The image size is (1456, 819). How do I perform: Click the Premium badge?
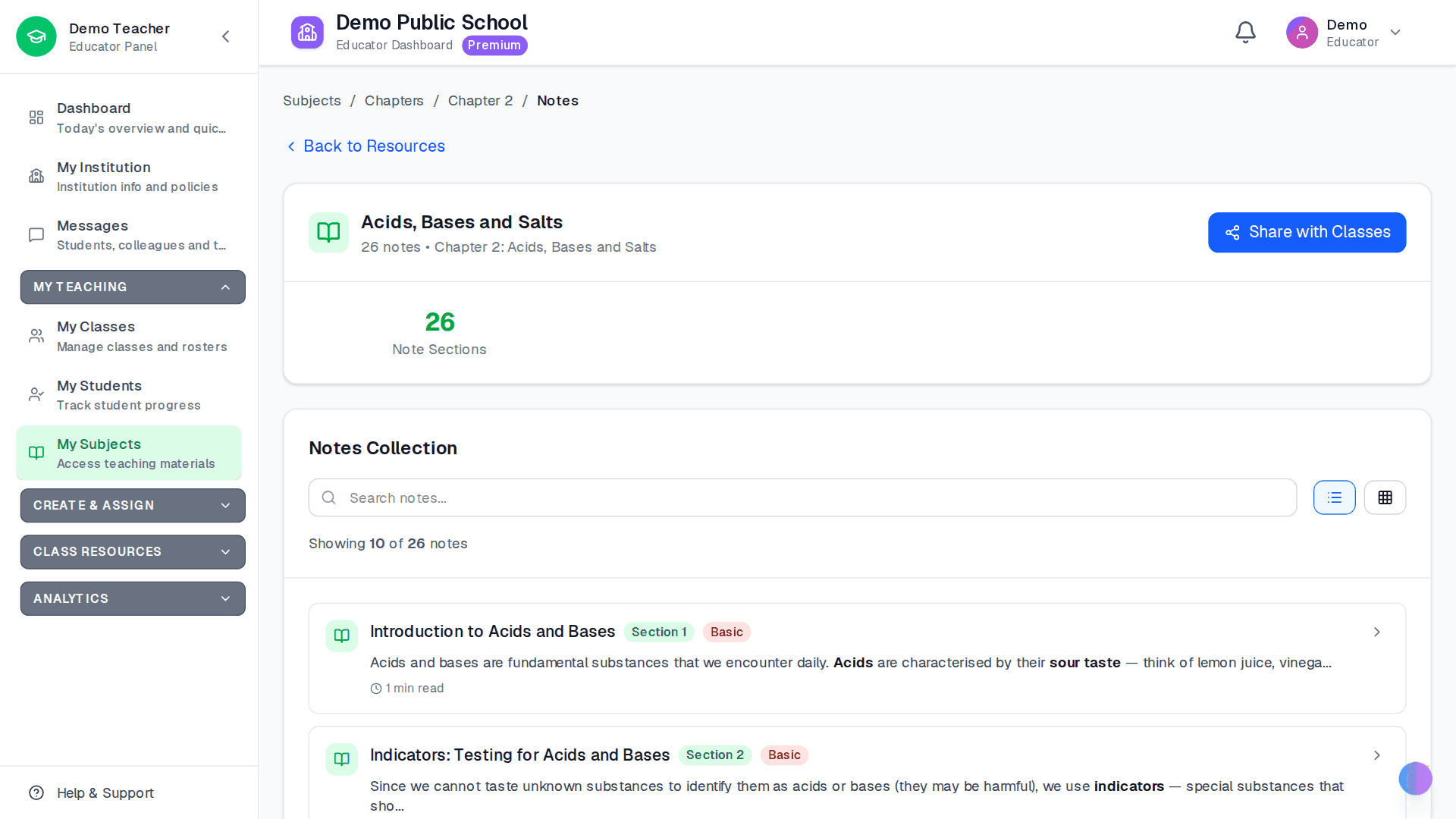click(x=494, y=45)
